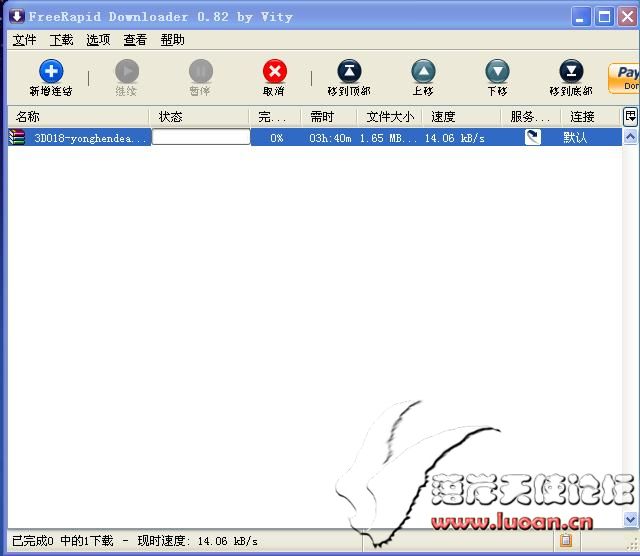Open the column chooser icon in table corner
640x556 pixels.
coord(630,117)
